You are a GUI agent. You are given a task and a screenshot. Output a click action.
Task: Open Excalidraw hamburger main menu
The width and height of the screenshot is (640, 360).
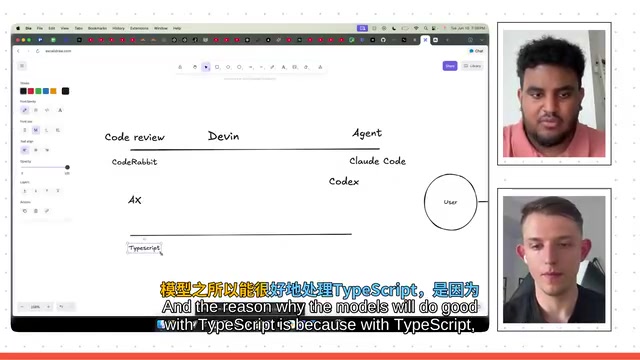point(22,66)
